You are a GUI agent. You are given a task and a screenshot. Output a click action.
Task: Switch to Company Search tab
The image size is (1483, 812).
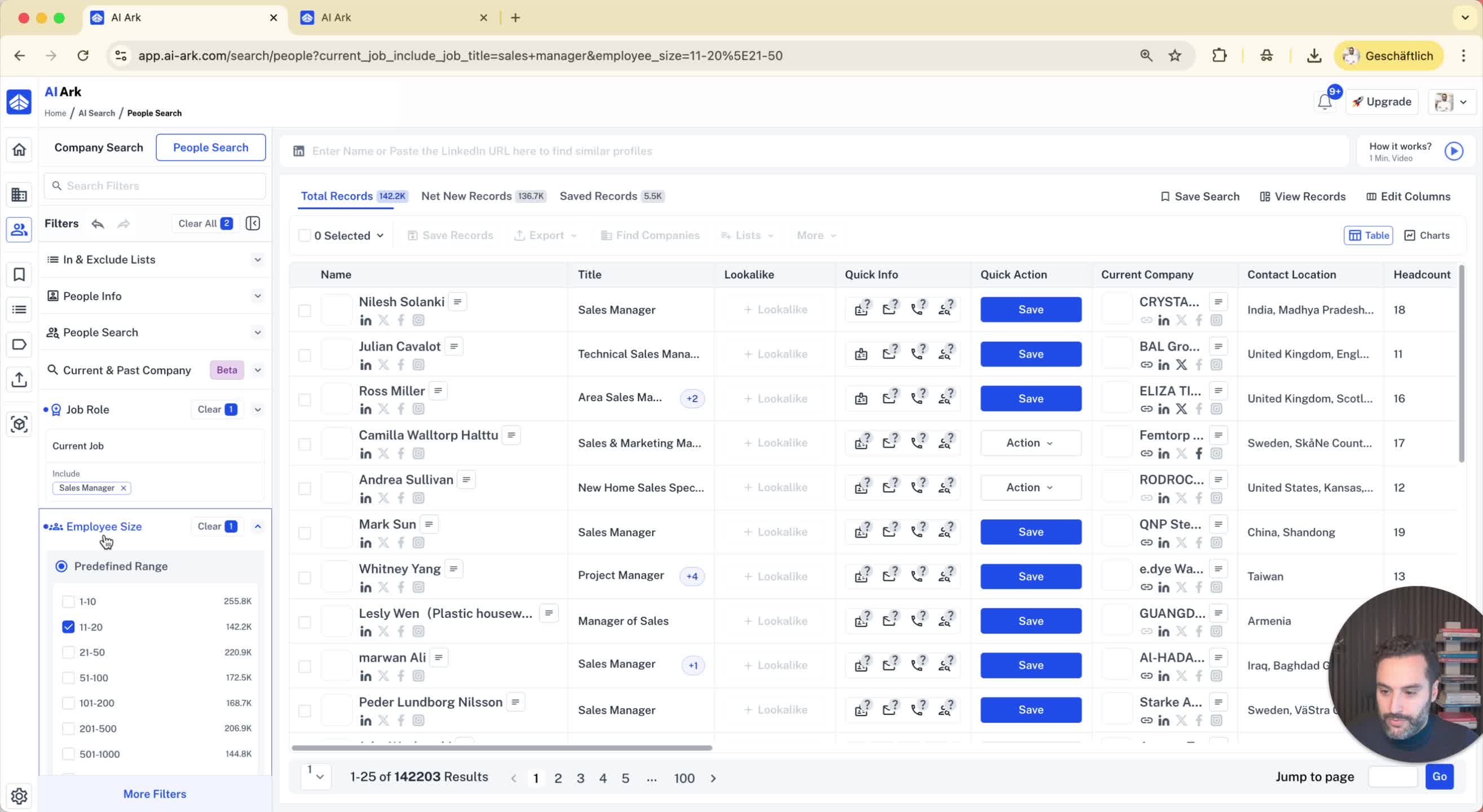[99, 147]
